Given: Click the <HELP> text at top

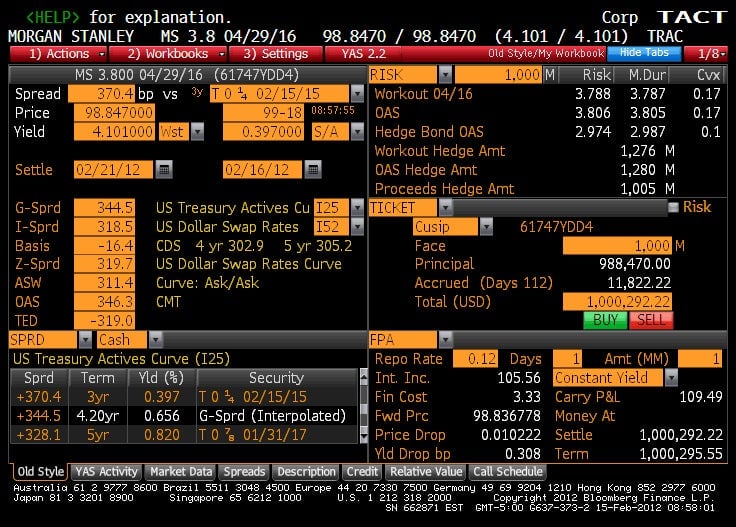Looking at the screenshot, I should pyautogui.click(x=53, y=17).
